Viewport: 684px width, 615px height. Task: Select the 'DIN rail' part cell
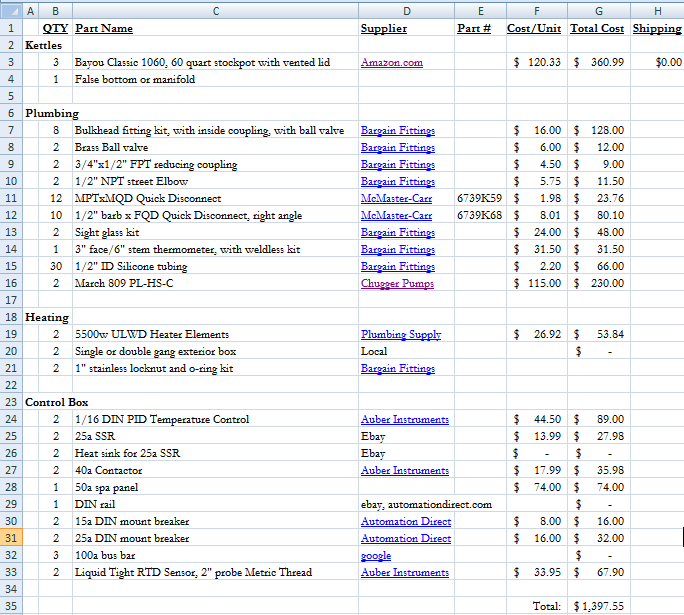[x=215, y=505]
